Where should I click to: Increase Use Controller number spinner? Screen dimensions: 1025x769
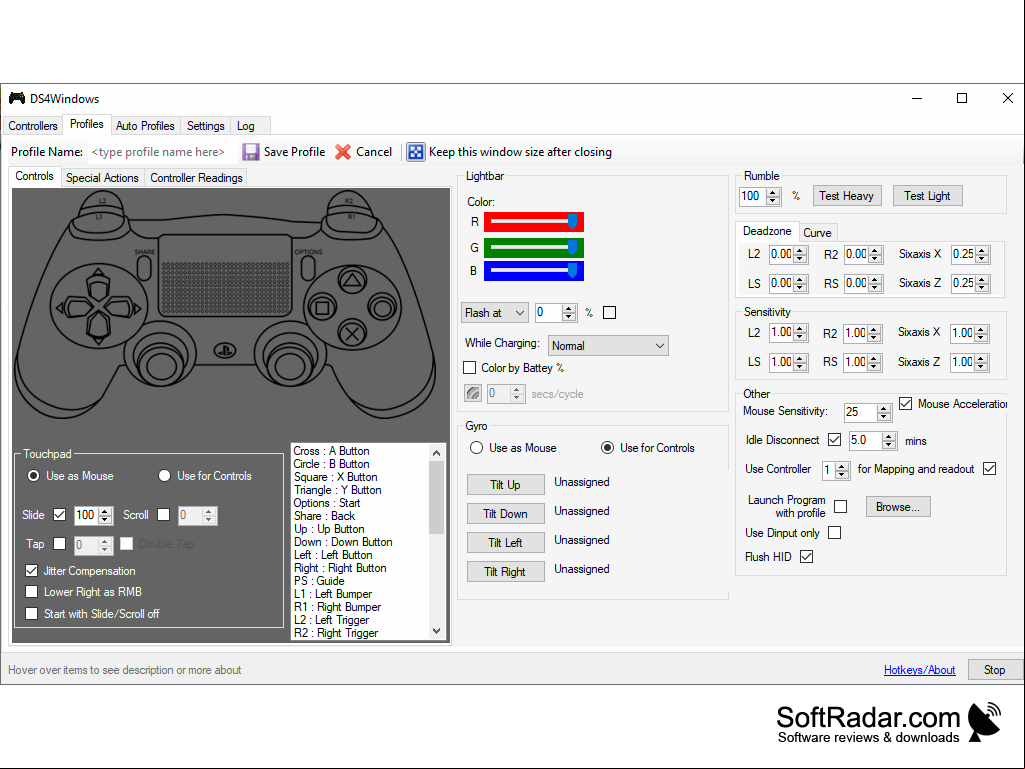pyautogui.click(x=842, y=466)
